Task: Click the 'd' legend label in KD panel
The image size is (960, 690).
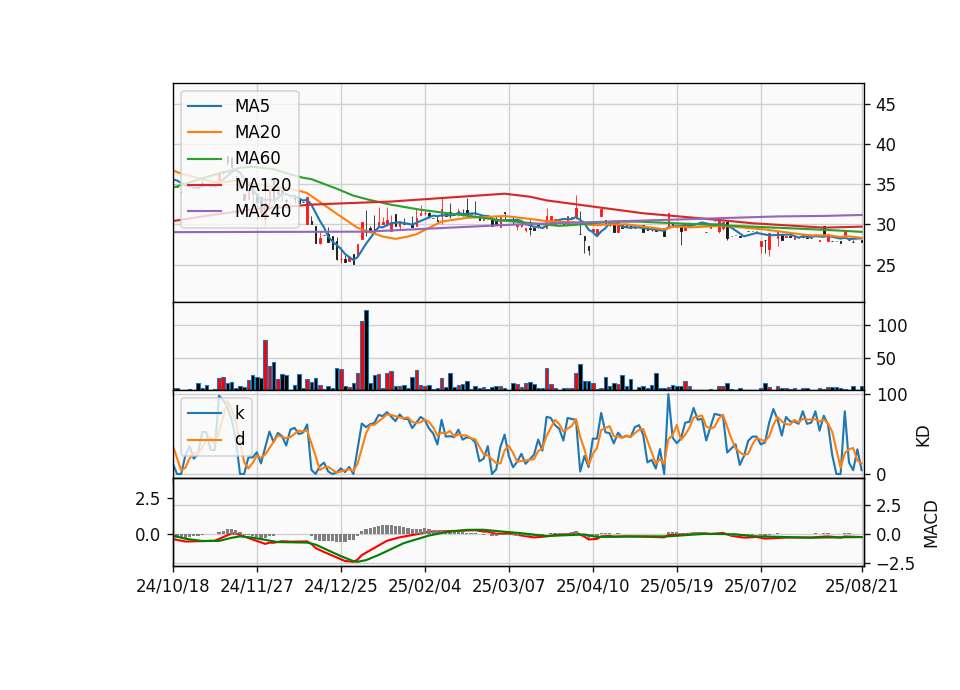Action: click(x=239, y=439)
